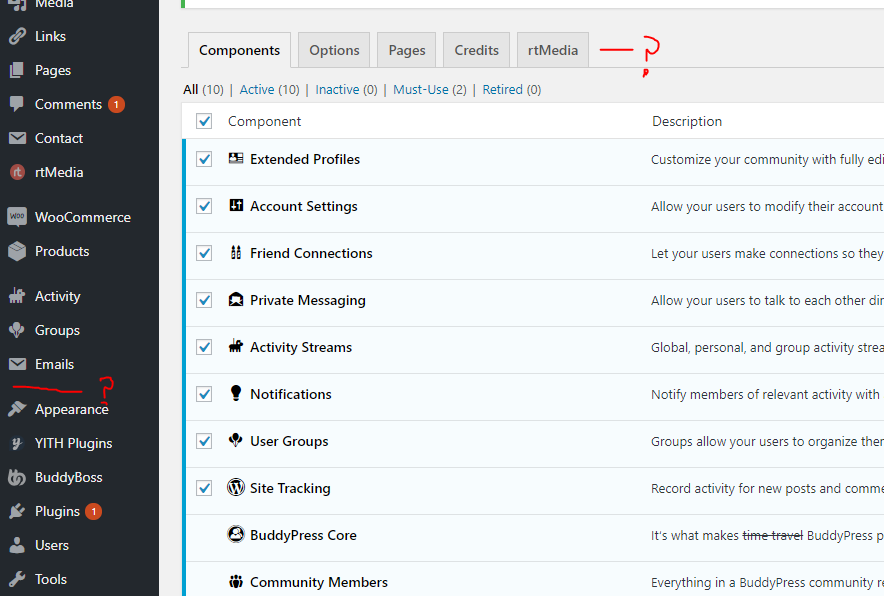Click the Groups icon in sidebar
This screenshot has height=596, width=884.
(17, 330)
